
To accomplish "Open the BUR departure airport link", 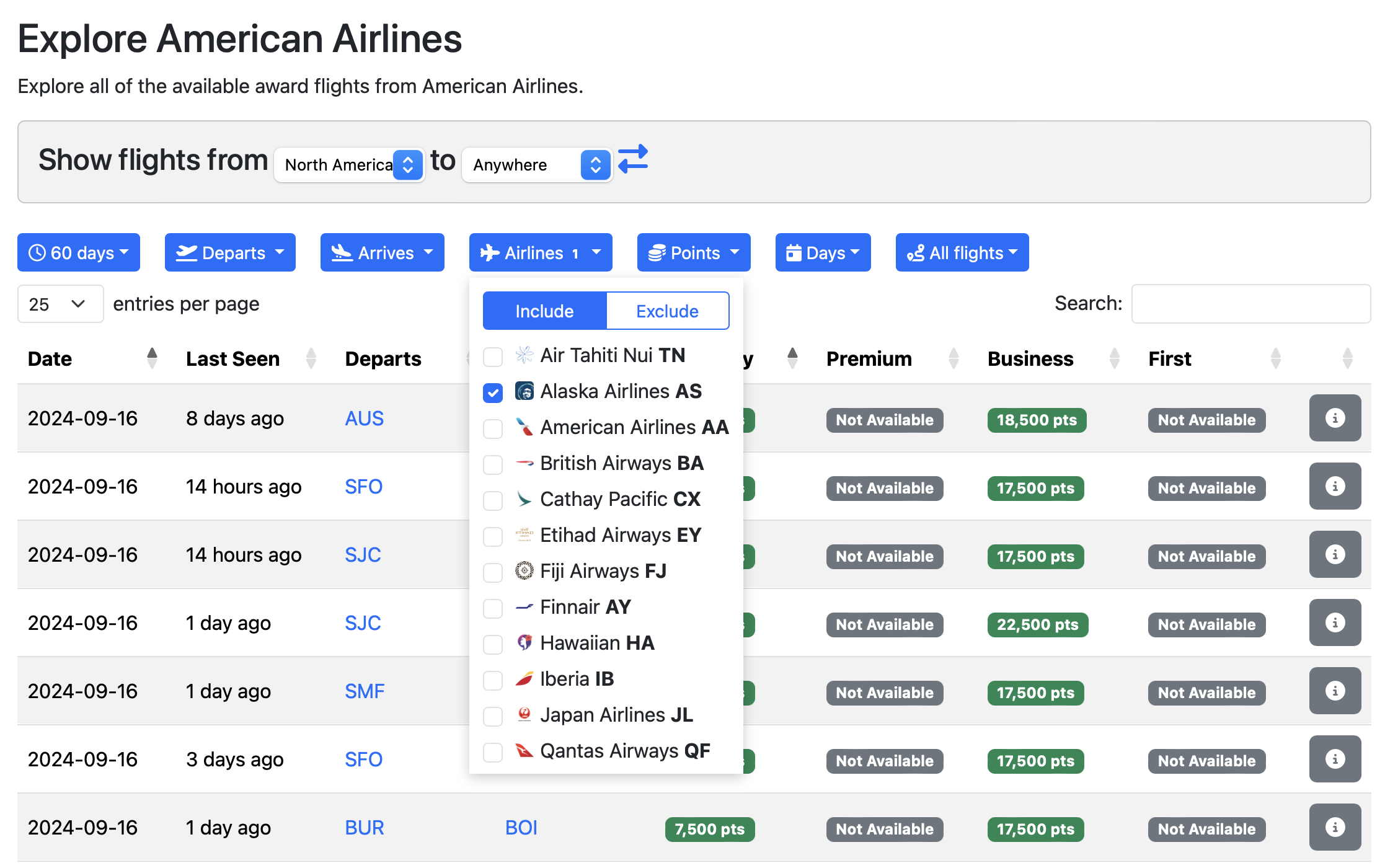I will [x=365, y=828].
